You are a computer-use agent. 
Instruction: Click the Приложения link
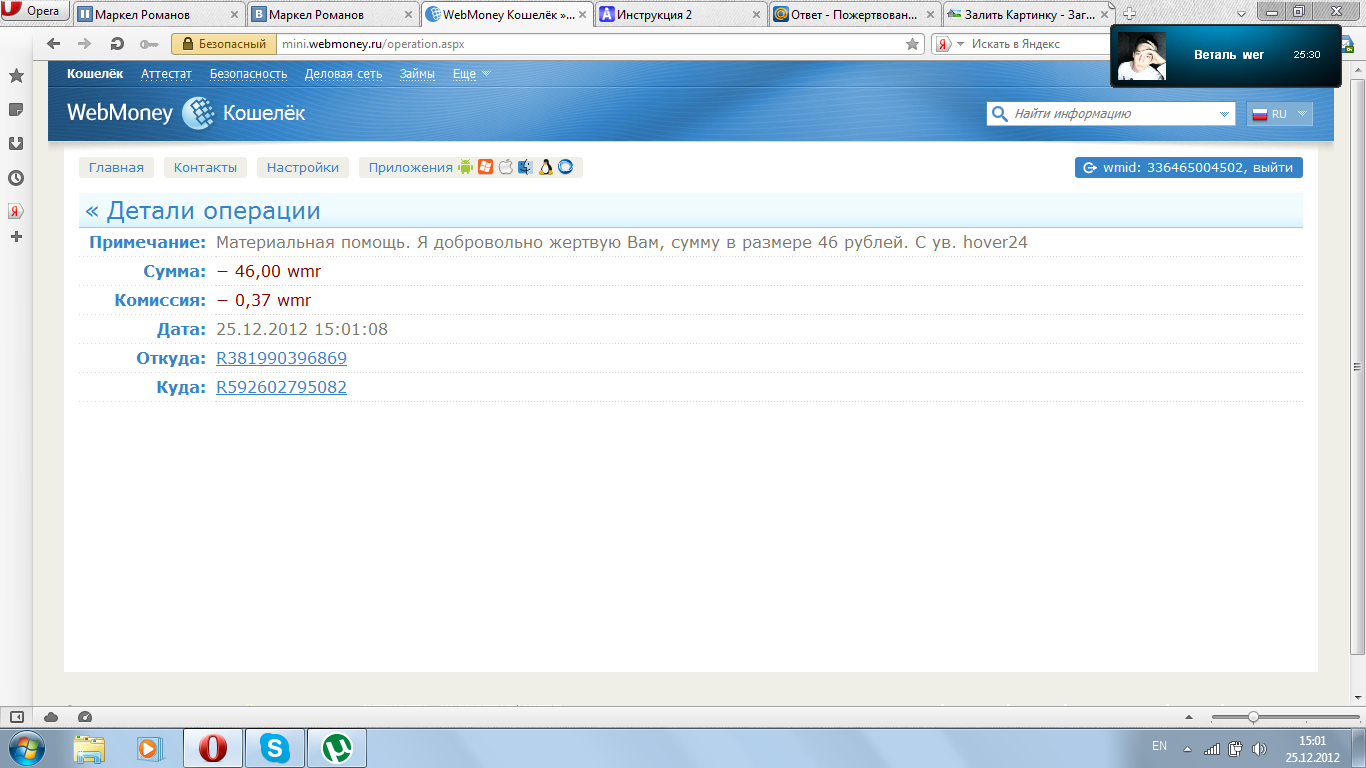(x=411, y=167)
